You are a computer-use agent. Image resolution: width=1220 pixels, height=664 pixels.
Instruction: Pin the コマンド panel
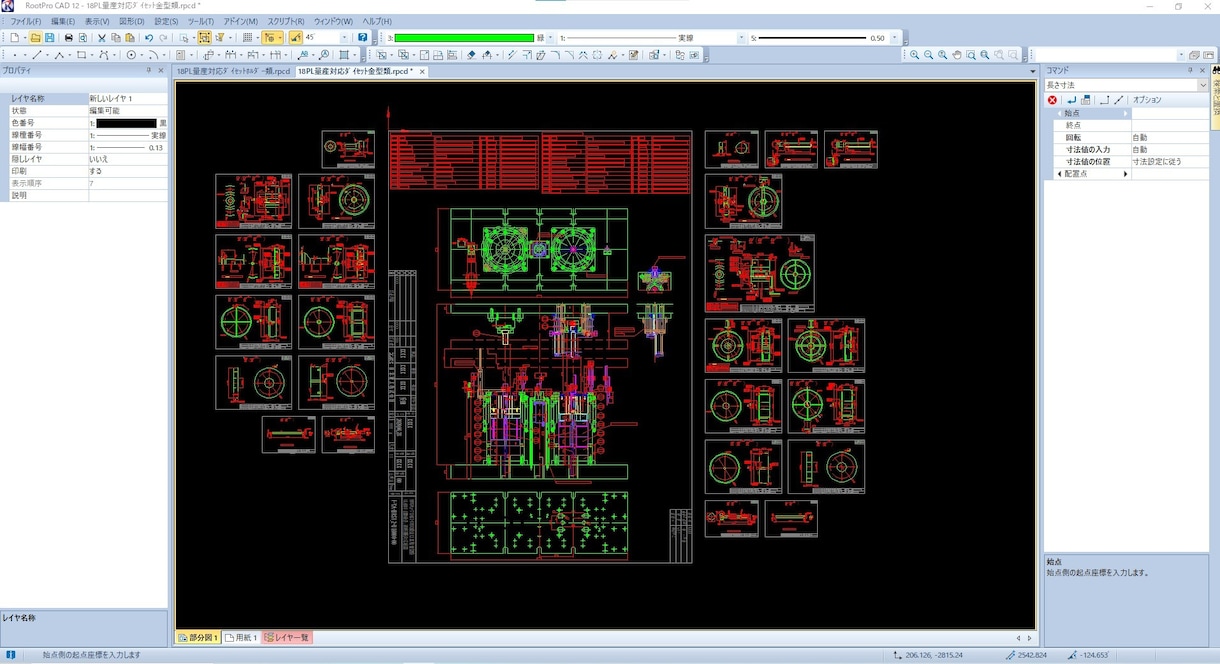(x=1189, y=70)
